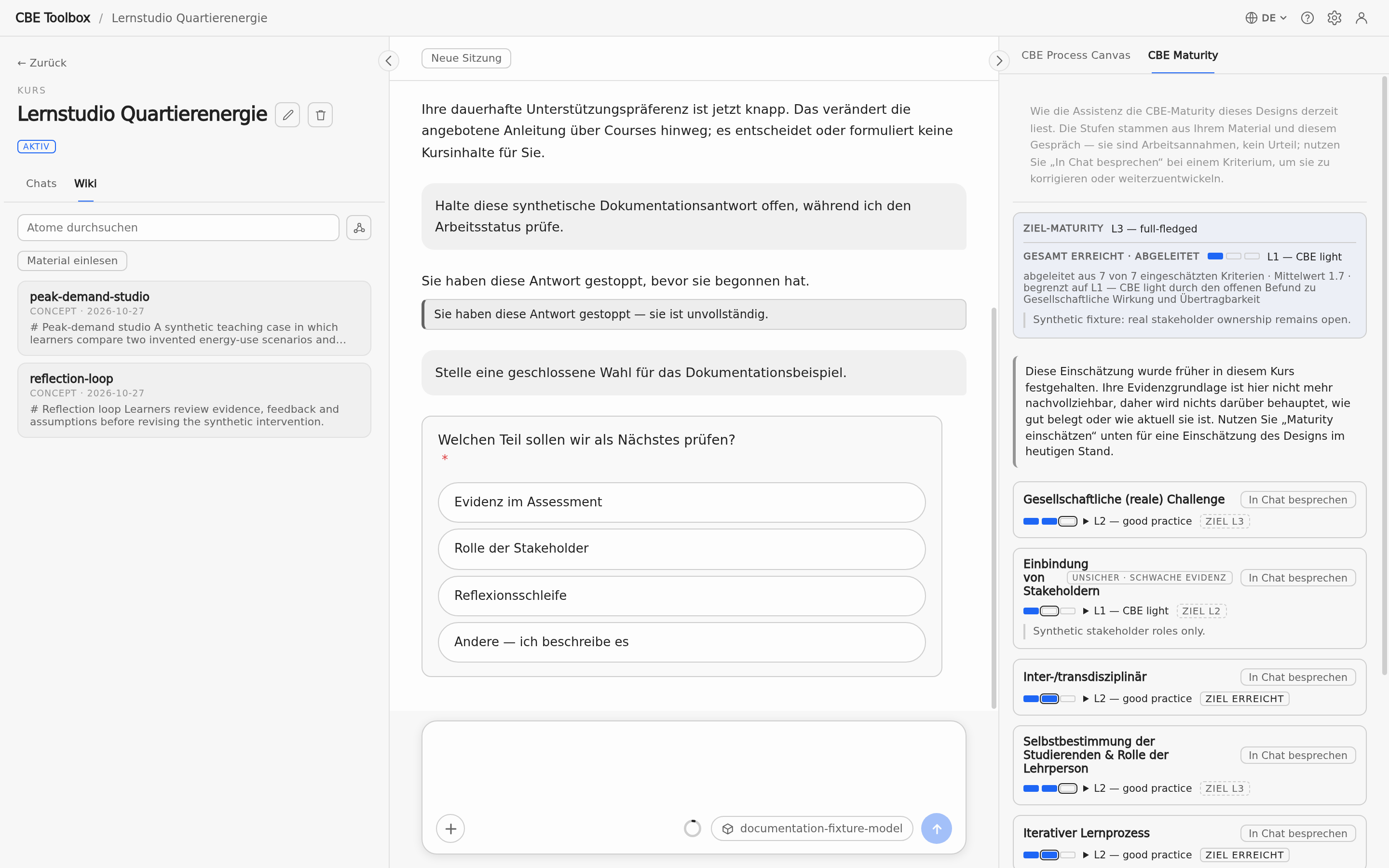Discuss Gesellschaftliche Challenge in chat
The width and height of the screenshot is (1389, 868).
(x=1298, y=500)
